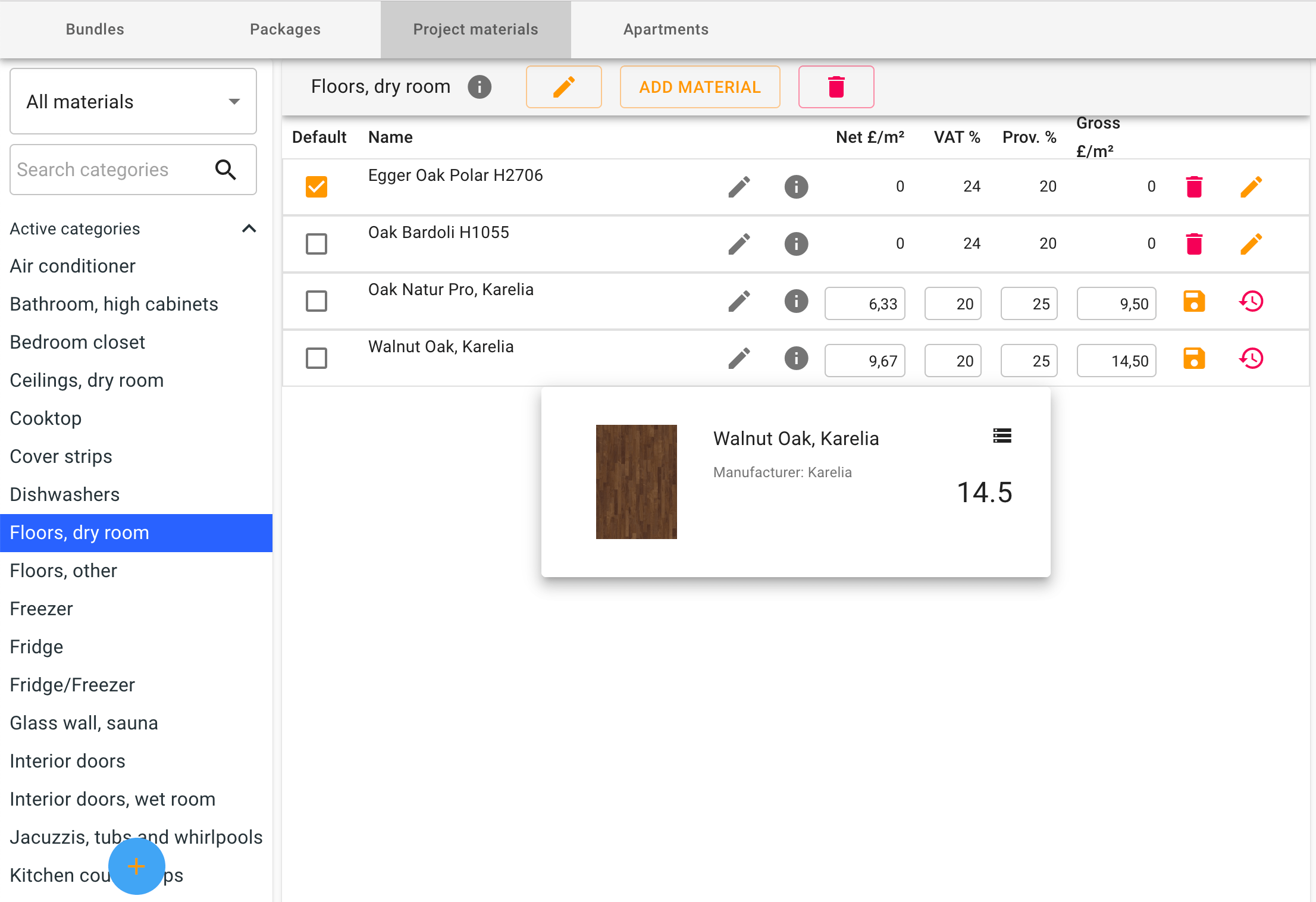
Task: Delete the category with the pink trash button
Action: [836, 87]
